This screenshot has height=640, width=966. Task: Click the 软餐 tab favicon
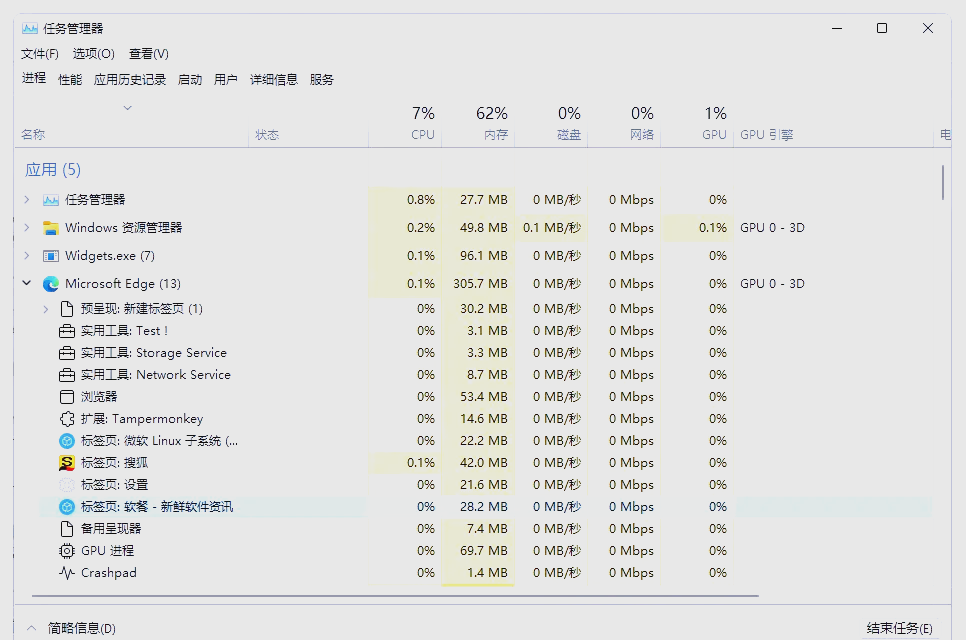point(67,507)
